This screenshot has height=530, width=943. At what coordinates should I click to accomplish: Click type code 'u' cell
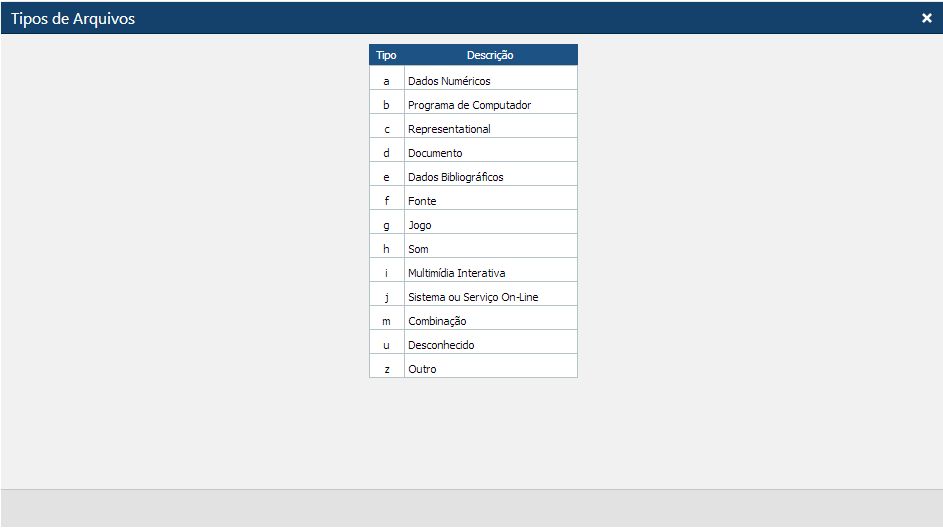386,345
